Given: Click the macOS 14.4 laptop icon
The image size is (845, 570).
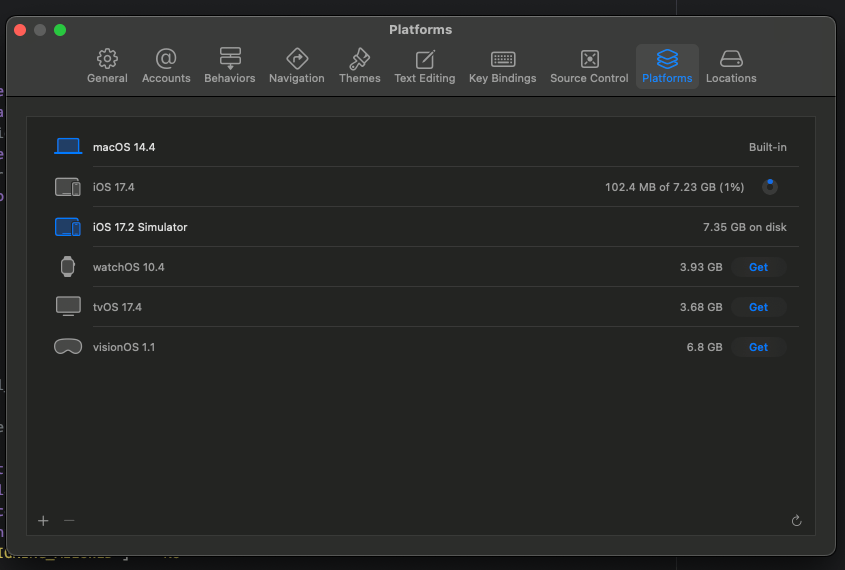Looking at the screenshot, I should point(68,147).
